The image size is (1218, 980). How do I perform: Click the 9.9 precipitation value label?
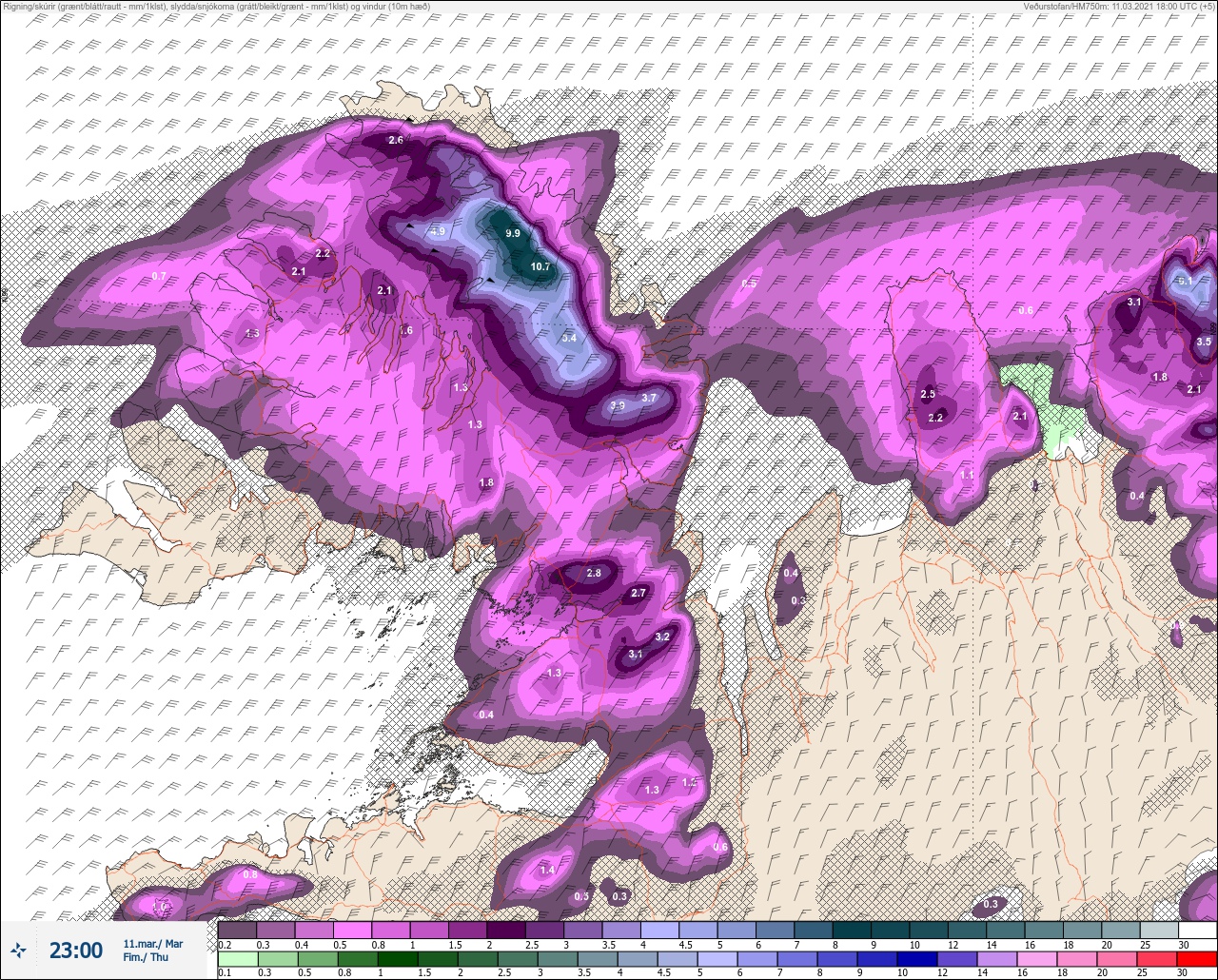pyautogui.click(x=513, y=233)
